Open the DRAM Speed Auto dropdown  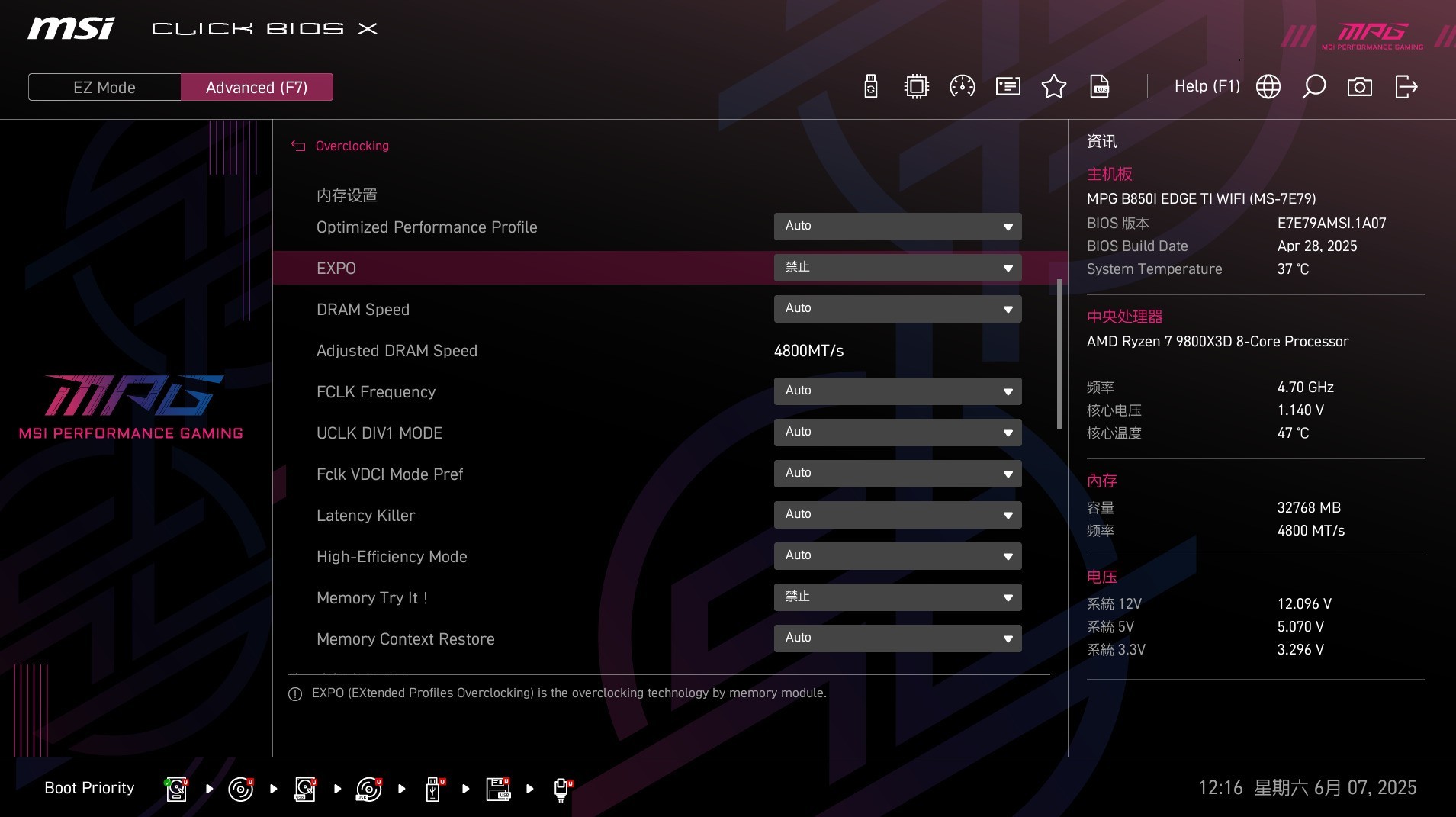point(898,309)
